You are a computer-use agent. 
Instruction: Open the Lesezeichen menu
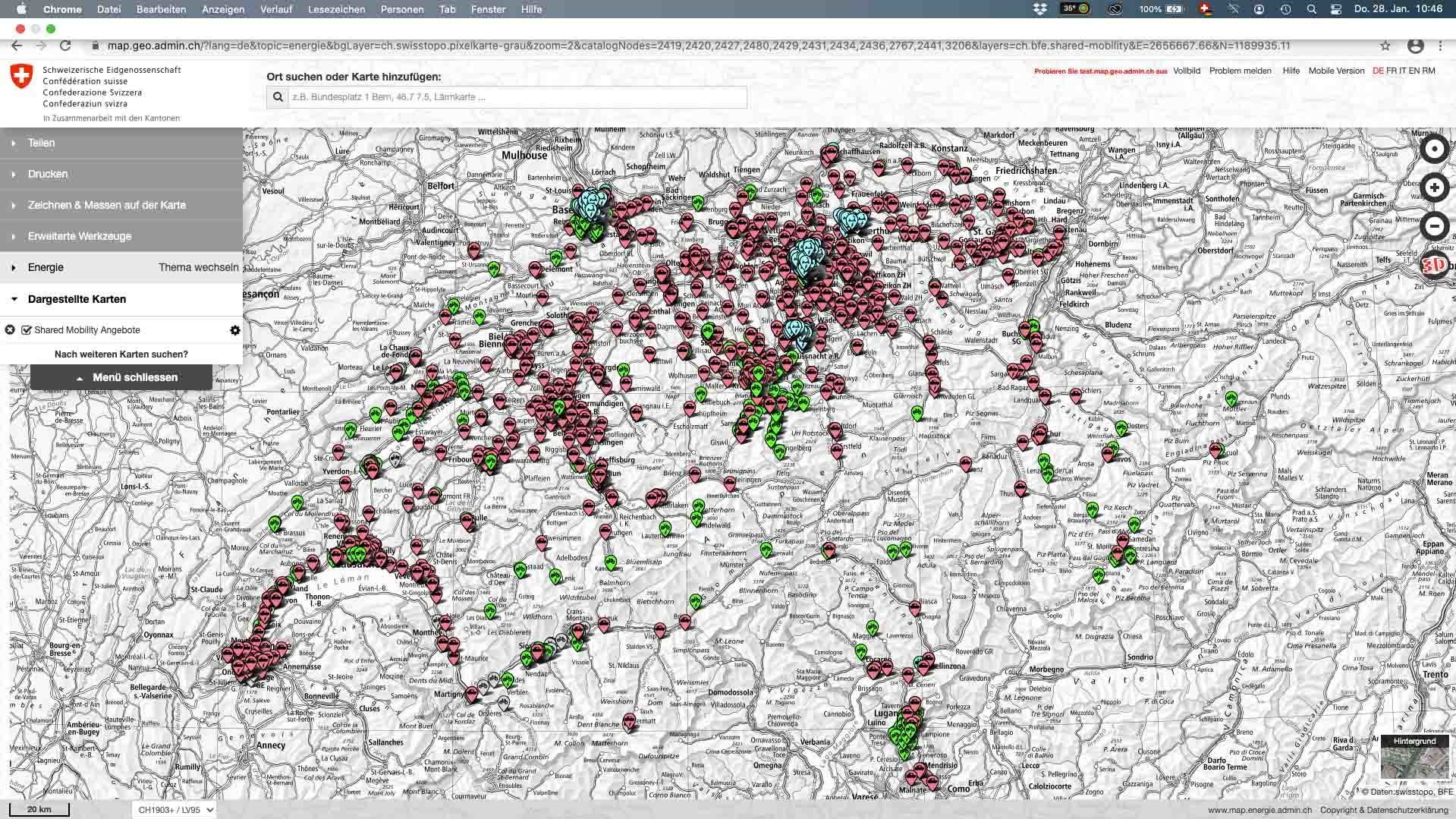click(336, 9)
